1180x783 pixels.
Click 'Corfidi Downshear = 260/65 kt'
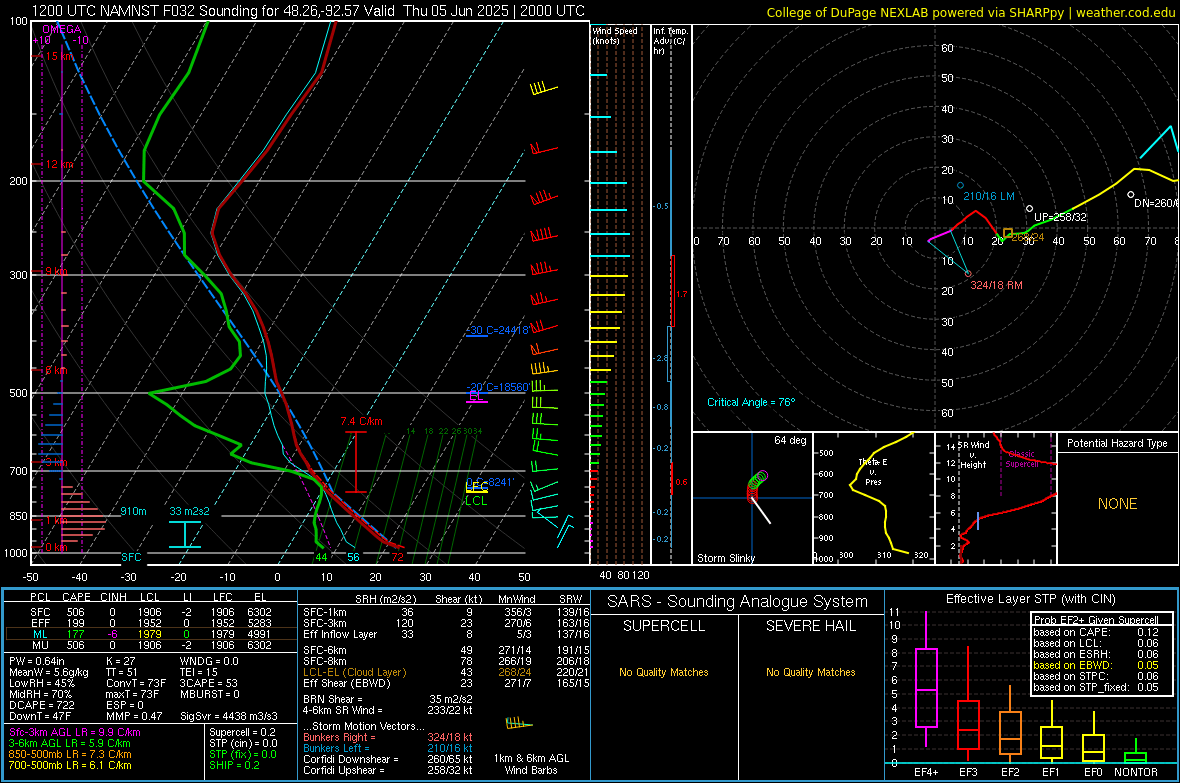pos(388,759)
